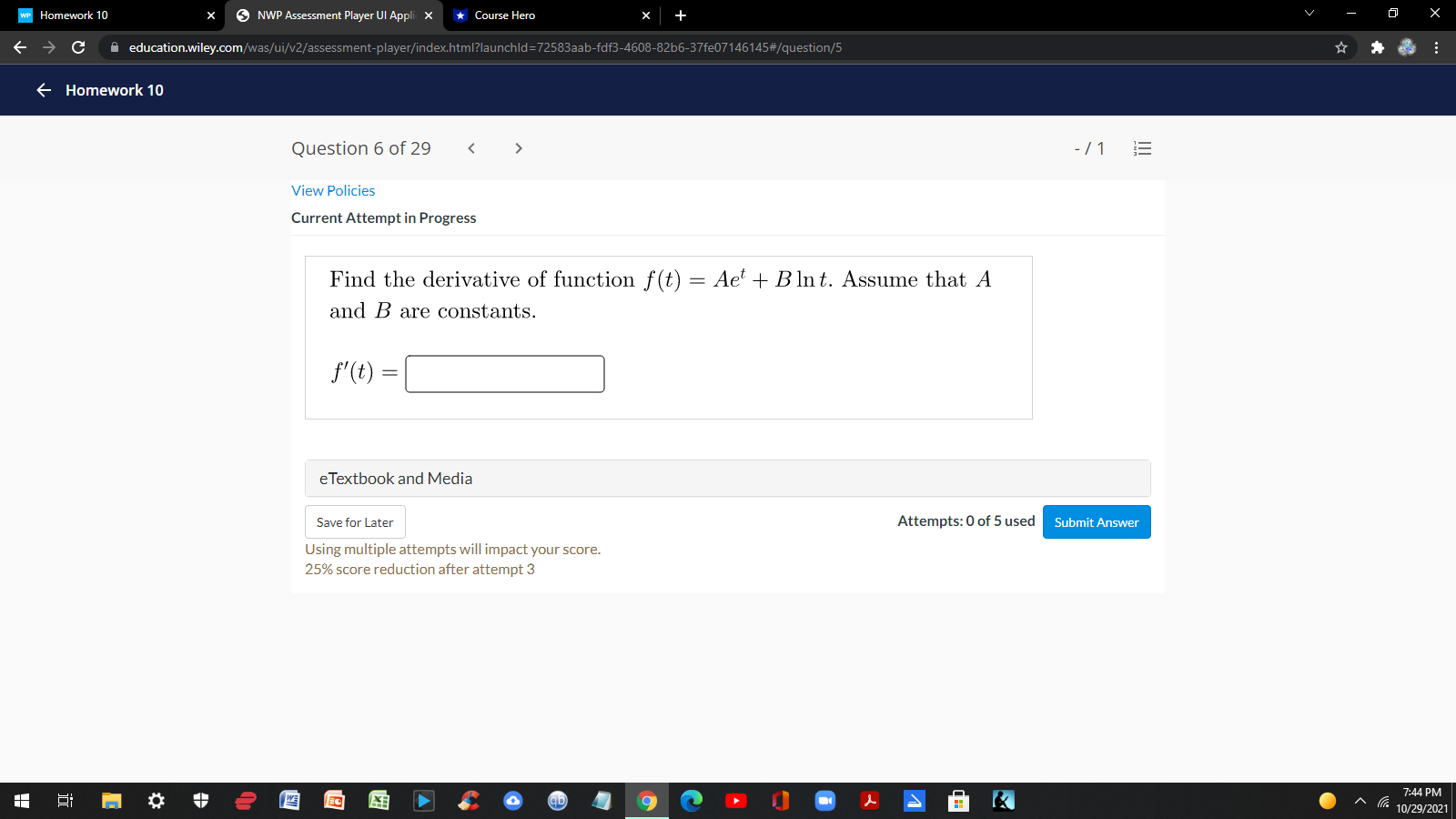Click the browser profile avatar icon

[1406, 47]
